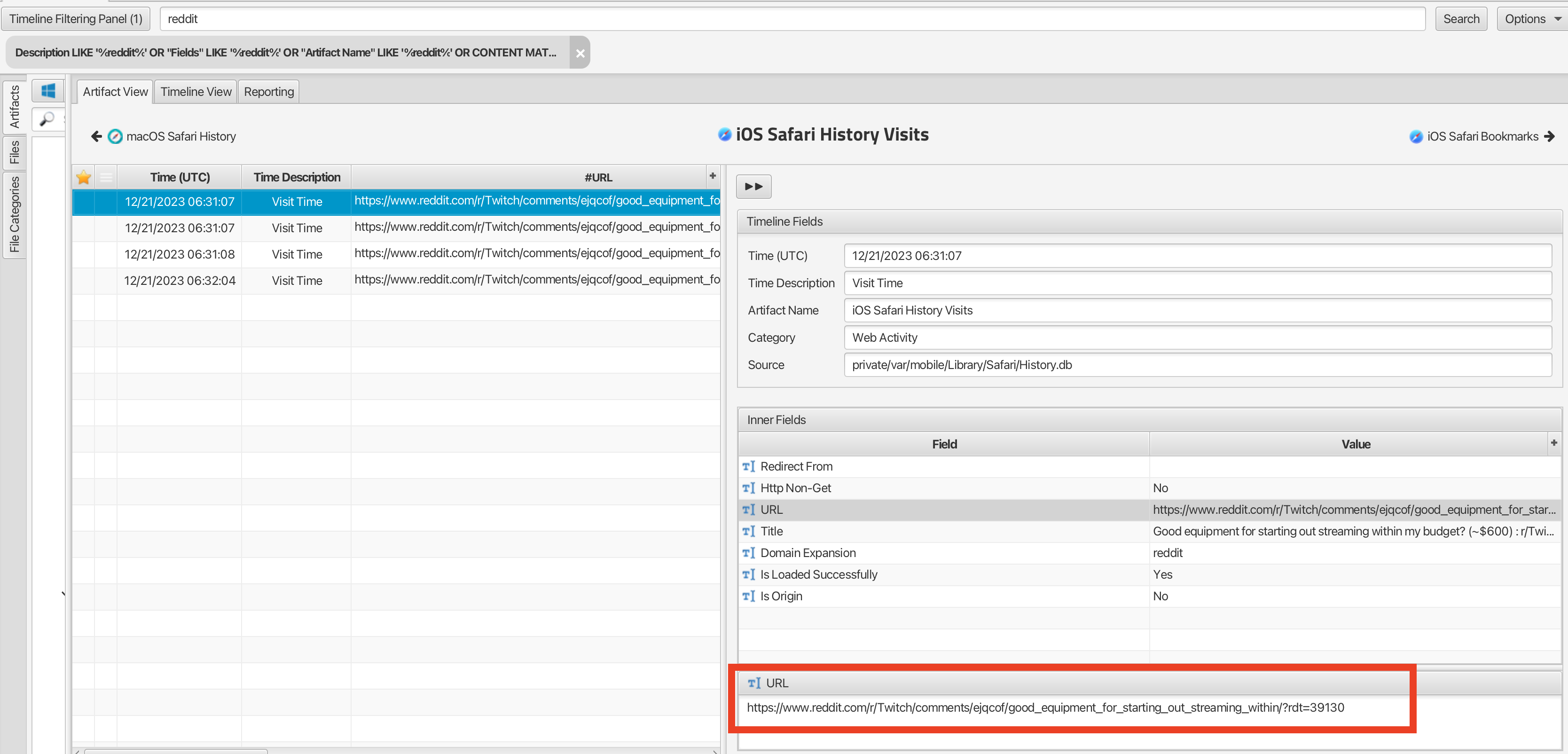Navigate to macOS Safari History link
1568x754 pixels.
click(x=181, y=136)
